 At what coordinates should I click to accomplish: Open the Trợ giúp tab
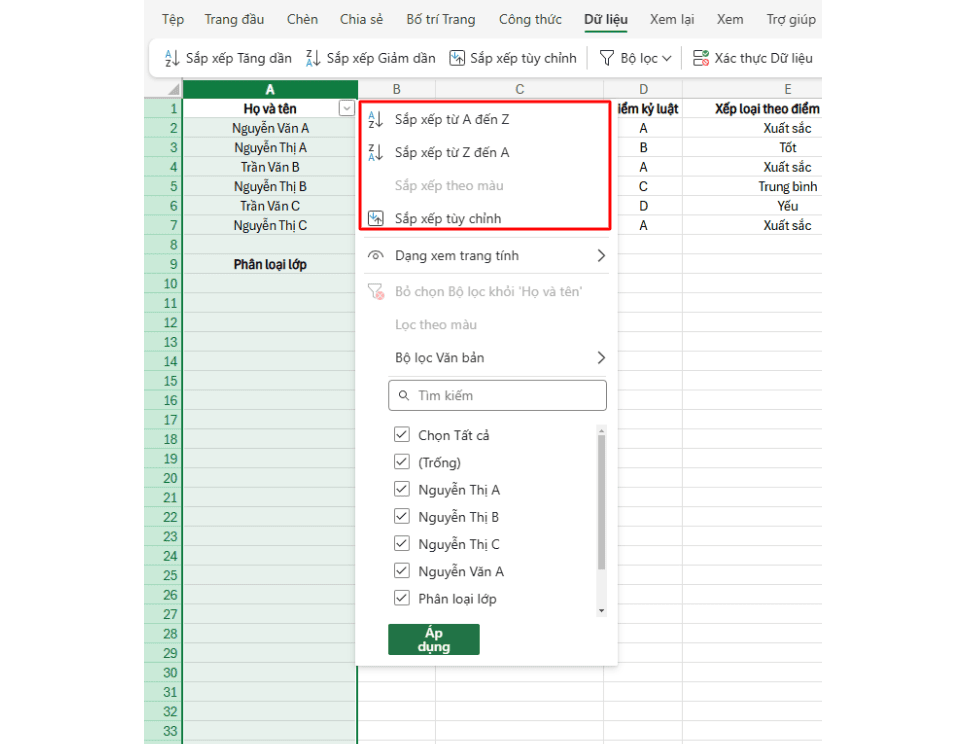click(791, 19)
